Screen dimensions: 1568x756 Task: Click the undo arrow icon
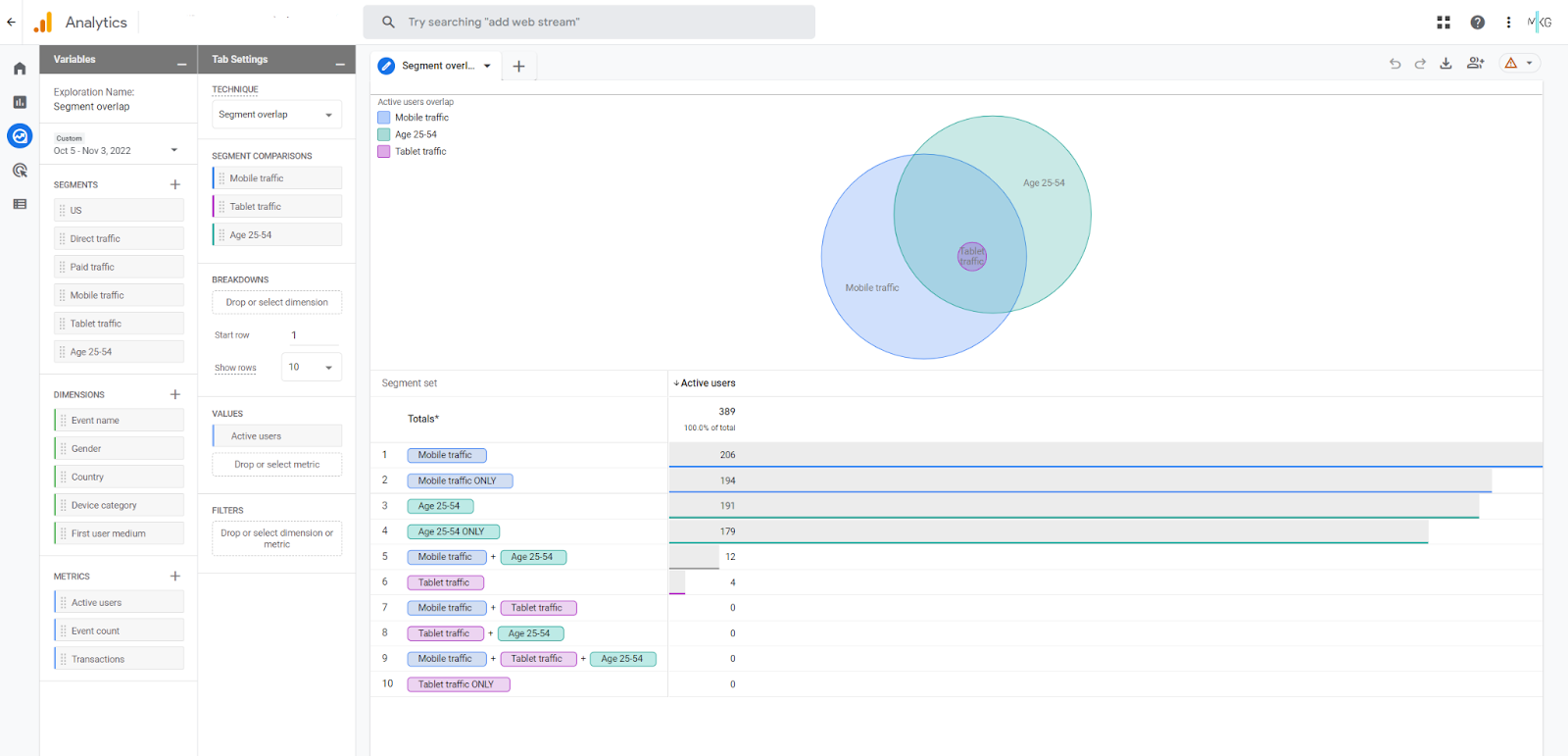point(1395,64)
